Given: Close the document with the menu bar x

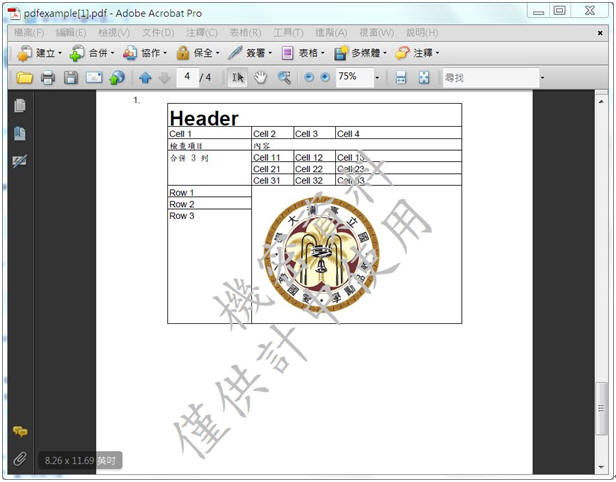Looking at the screenshot, I should (600, 33).
